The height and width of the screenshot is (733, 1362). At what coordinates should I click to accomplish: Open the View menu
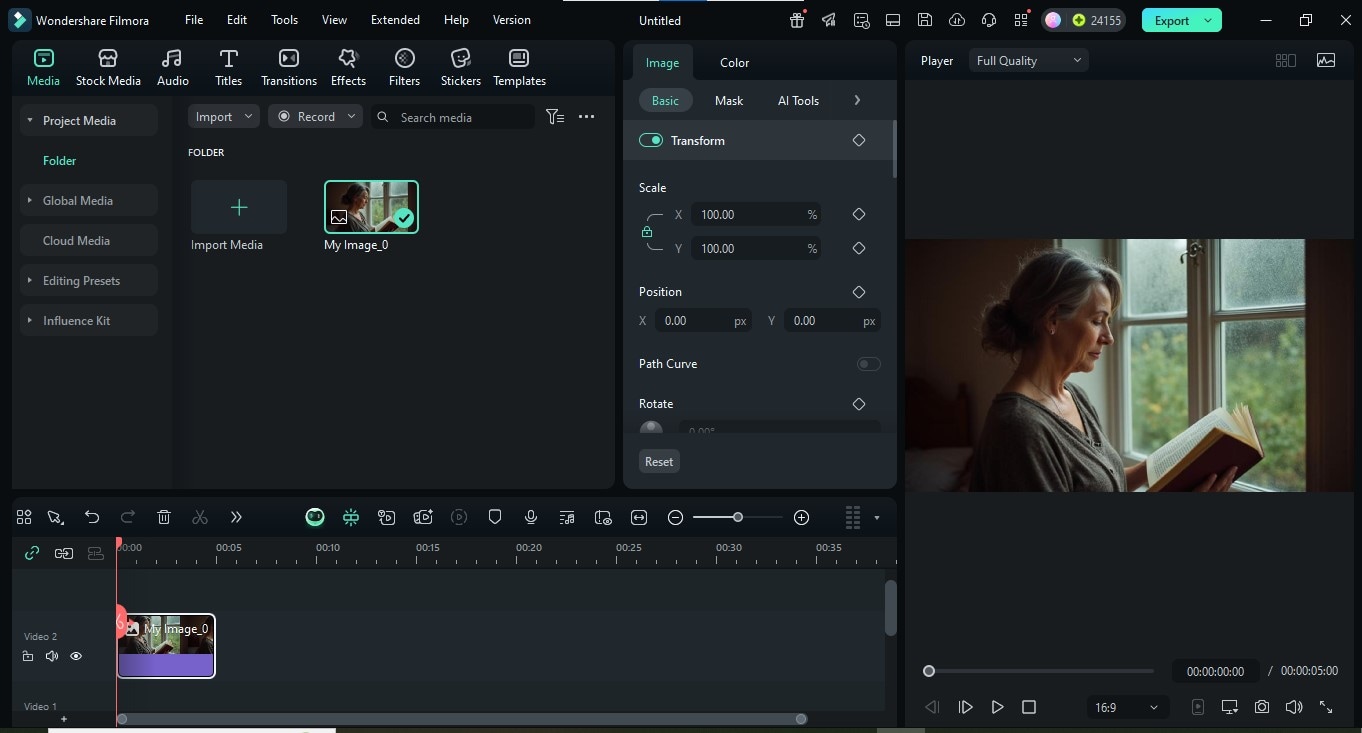click(335, 20)
